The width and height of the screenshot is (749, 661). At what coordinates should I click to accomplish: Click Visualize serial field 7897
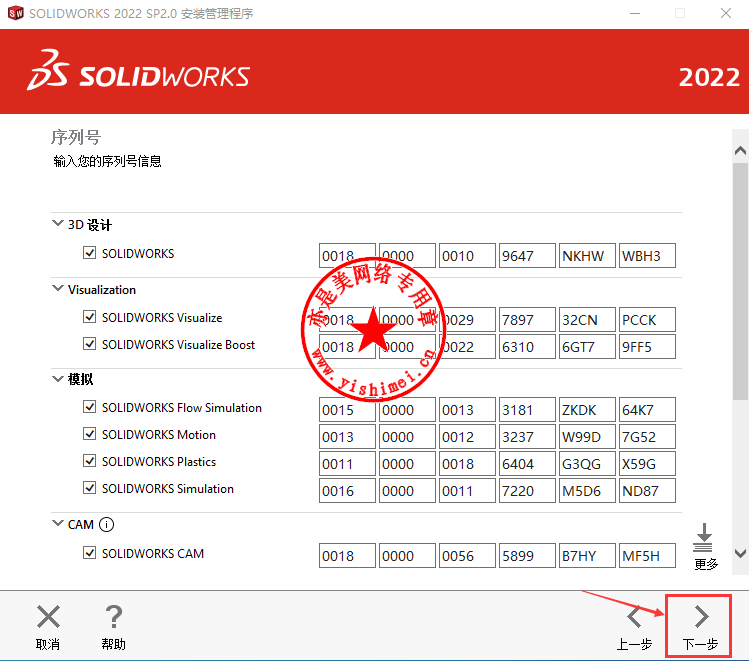click(527, 320)
